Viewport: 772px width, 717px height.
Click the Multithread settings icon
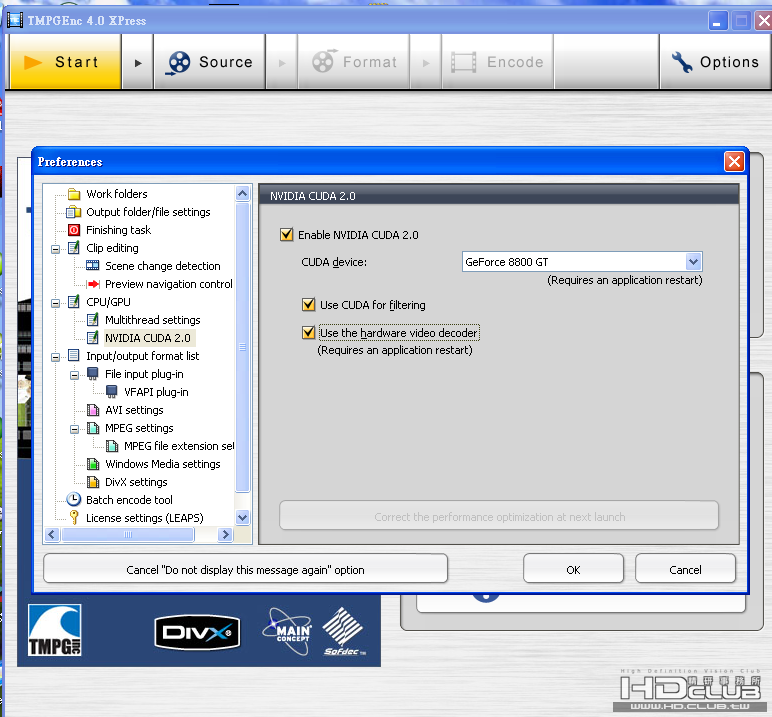pyautogui.click(x=93, y=320)
